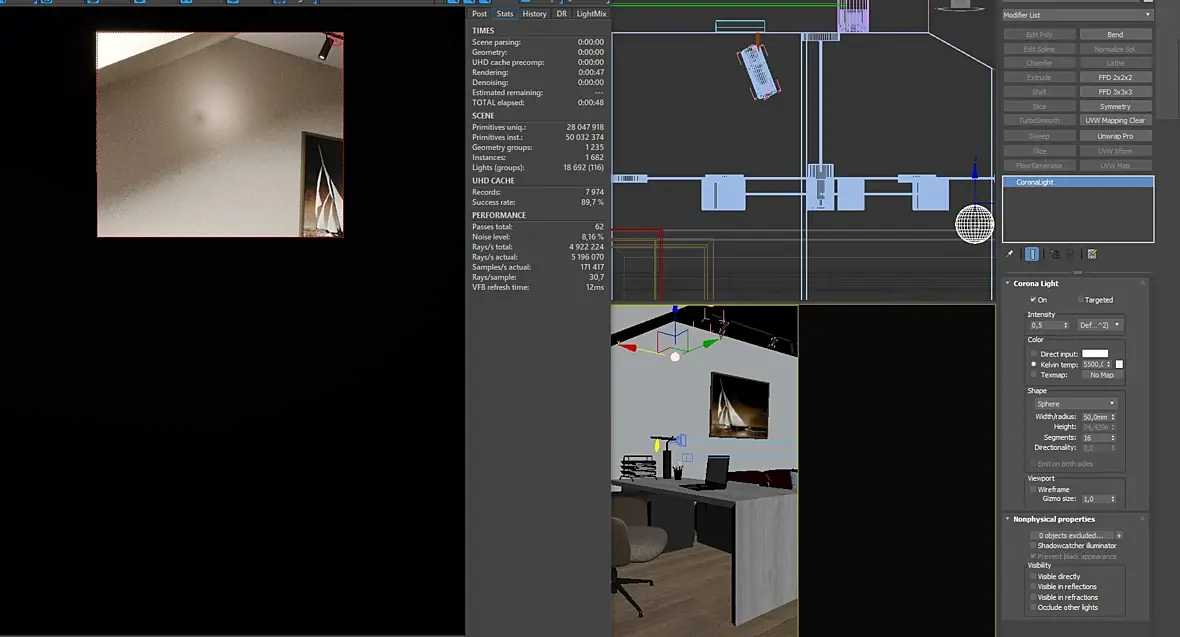
Task: Click the Passes total value 62
Action: (x=599, y=227)
